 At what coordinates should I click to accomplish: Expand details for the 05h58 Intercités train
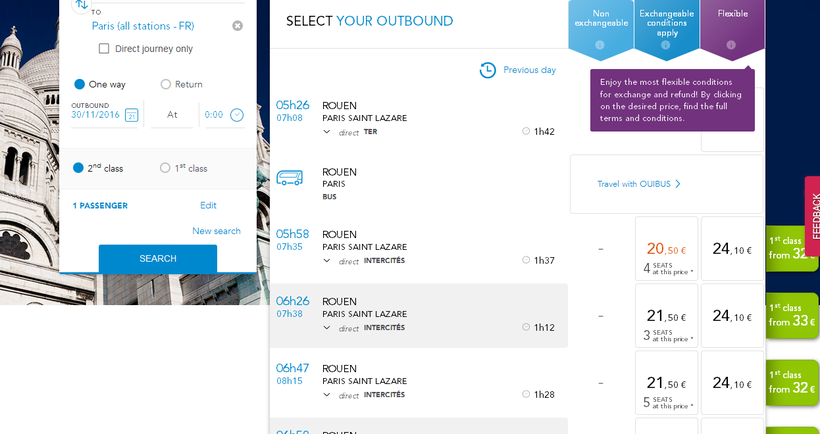click(x=327, y=261)
